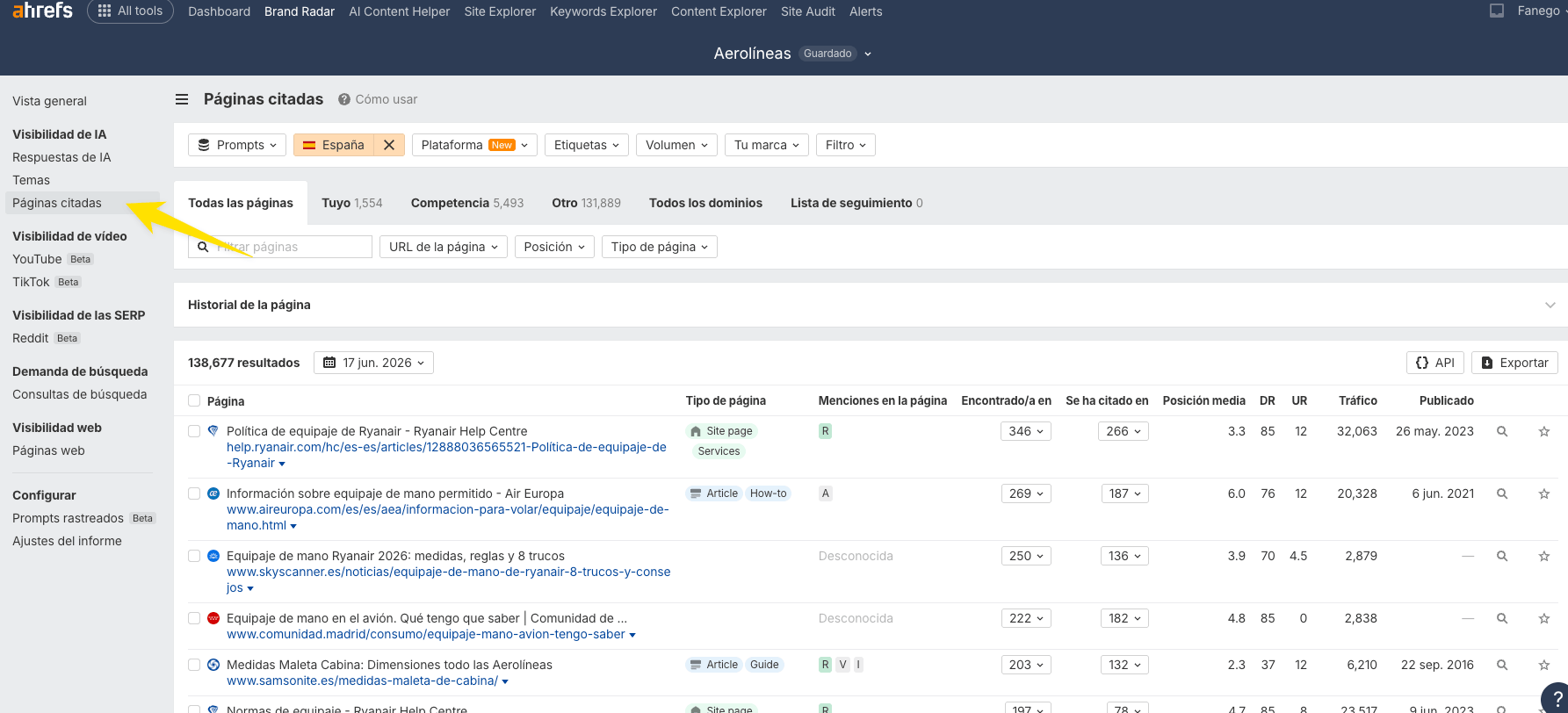This screenshot has height=713, width=1568.
Task: Switch to the Todos los dominios tab
Action: pyautogui.click(x=705, y=203)
